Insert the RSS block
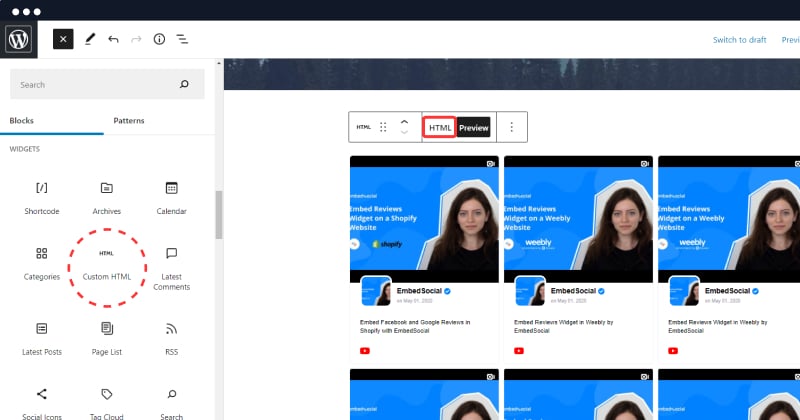The height and width of the screenshot is (420, 800). point(171,339)
